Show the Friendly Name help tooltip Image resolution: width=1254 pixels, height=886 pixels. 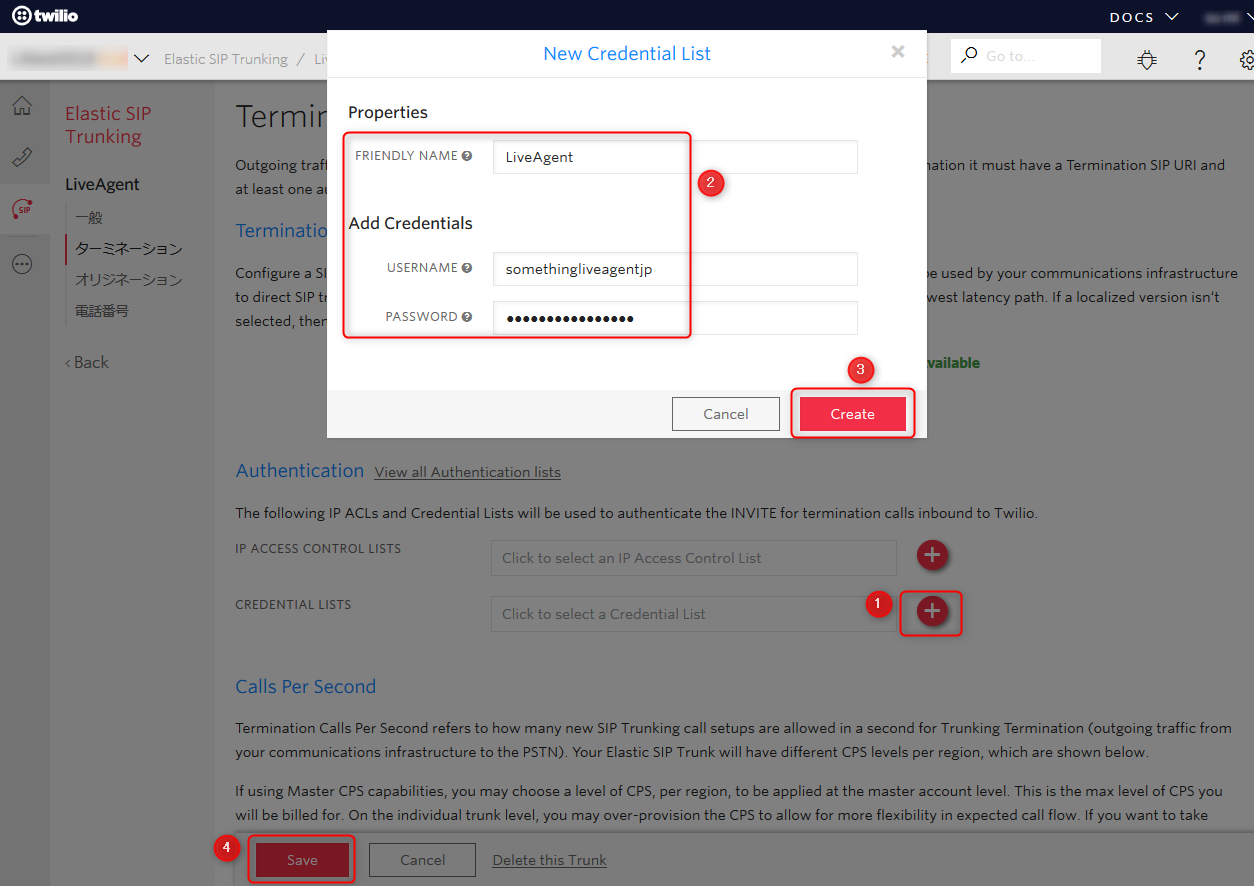467,156
